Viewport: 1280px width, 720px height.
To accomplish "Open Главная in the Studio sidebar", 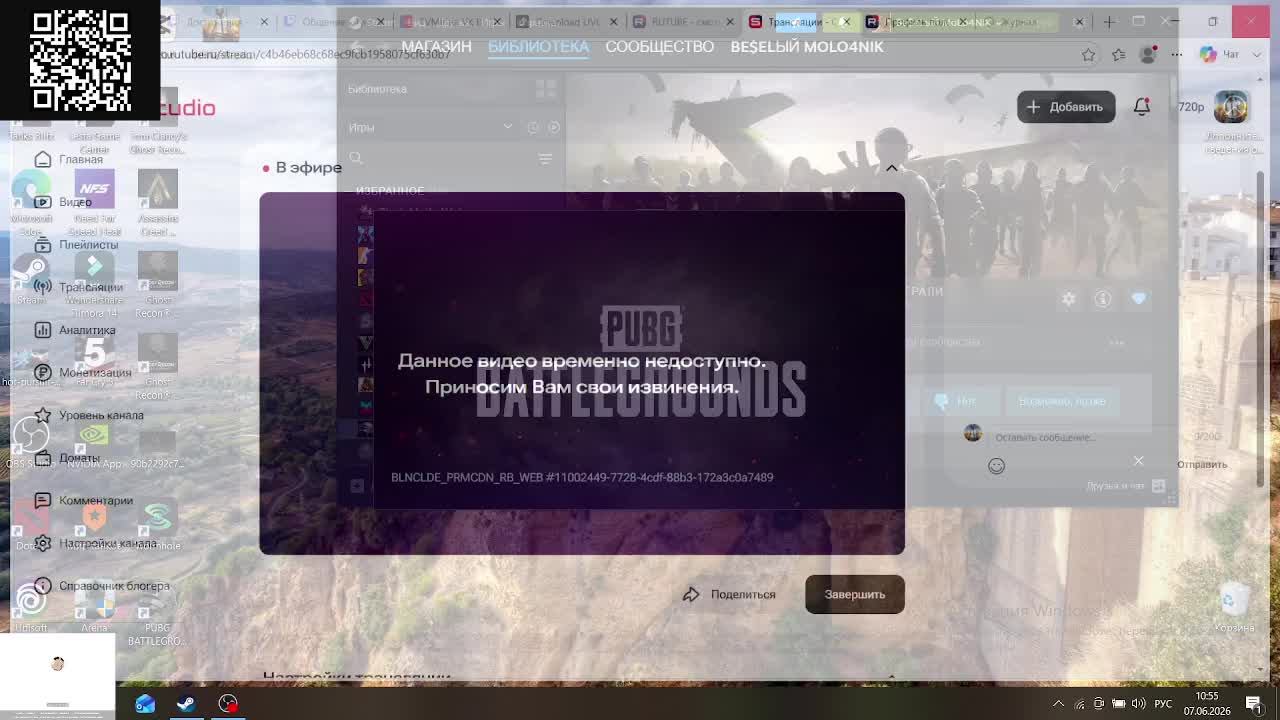I will pos(68,159).
